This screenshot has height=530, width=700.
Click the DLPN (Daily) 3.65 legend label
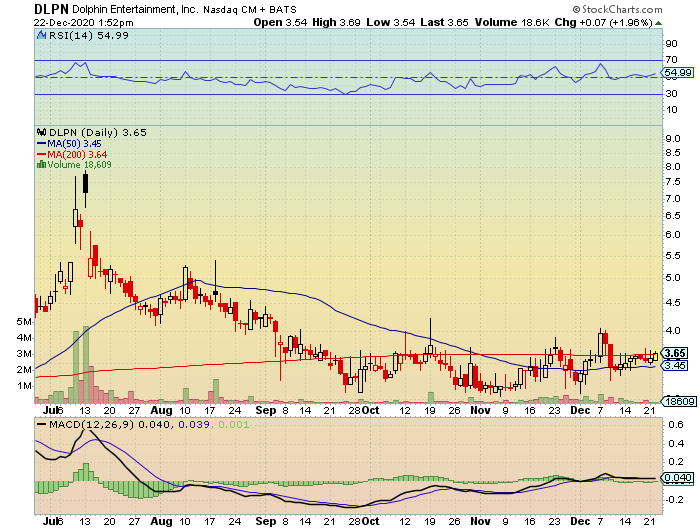(98, 133)
